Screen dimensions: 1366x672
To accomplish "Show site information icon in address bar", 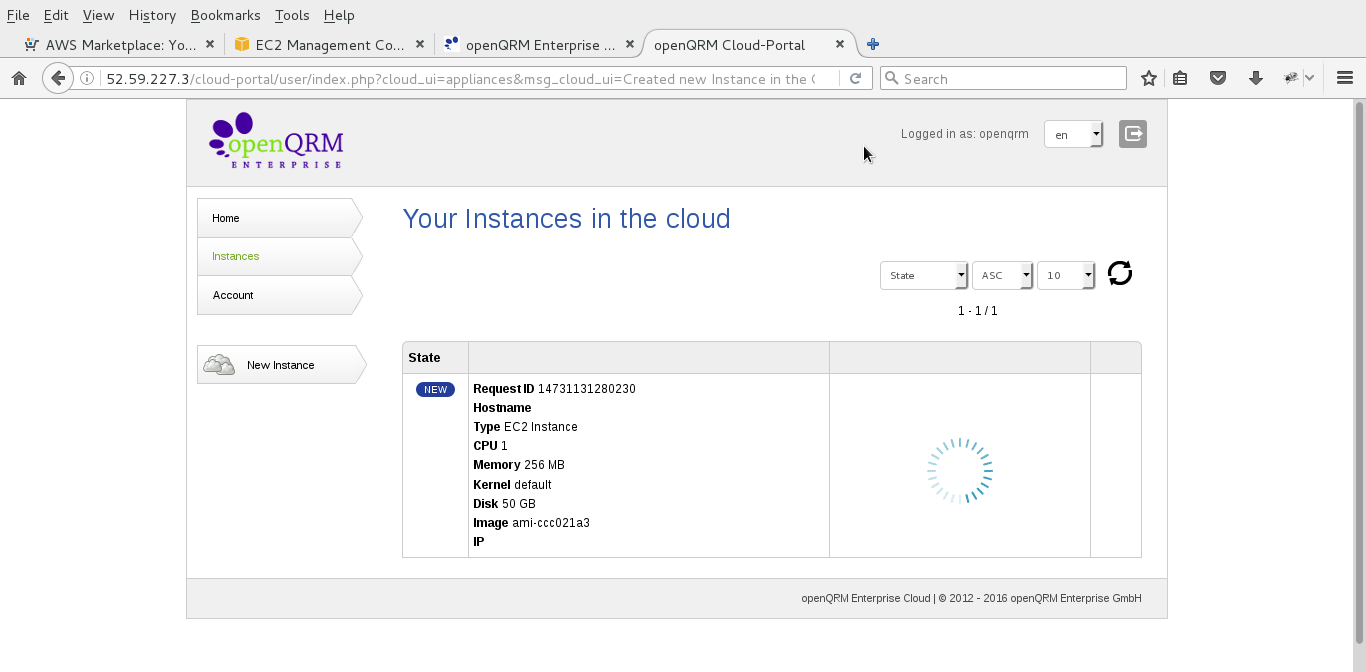I will click(88, 78).
